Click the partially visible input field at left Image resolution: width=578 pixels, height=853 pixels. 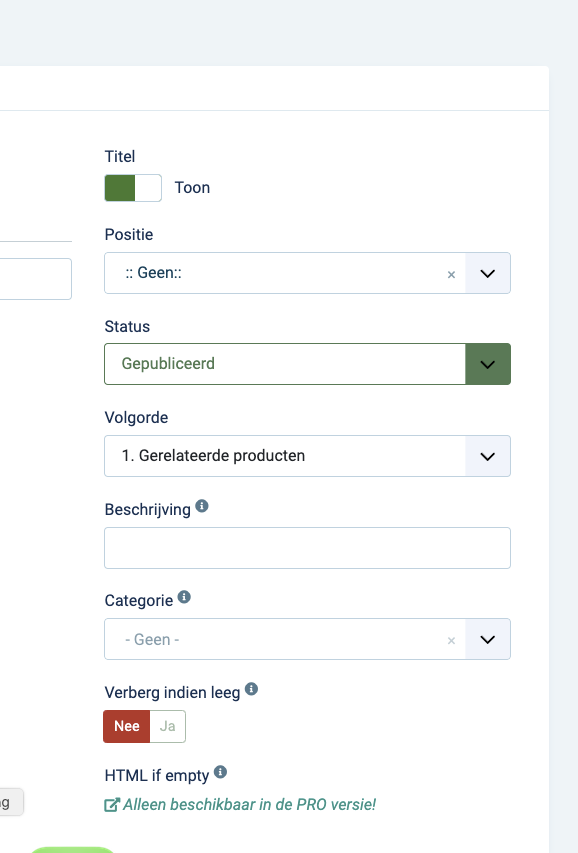36,279
